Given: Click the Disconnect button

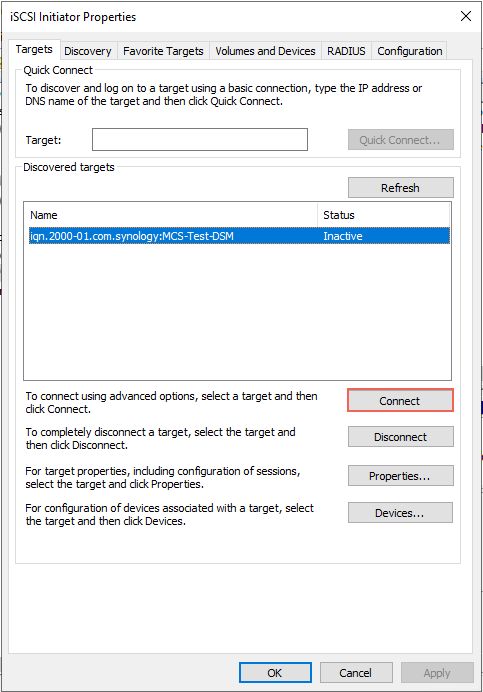Looking at the screenshot, I should tap(400, 437).
